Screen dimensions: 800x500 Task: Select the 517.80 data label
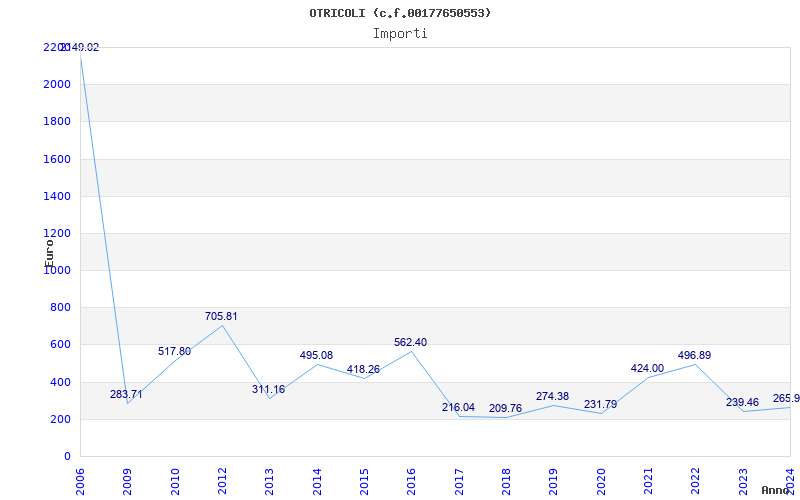174,352
